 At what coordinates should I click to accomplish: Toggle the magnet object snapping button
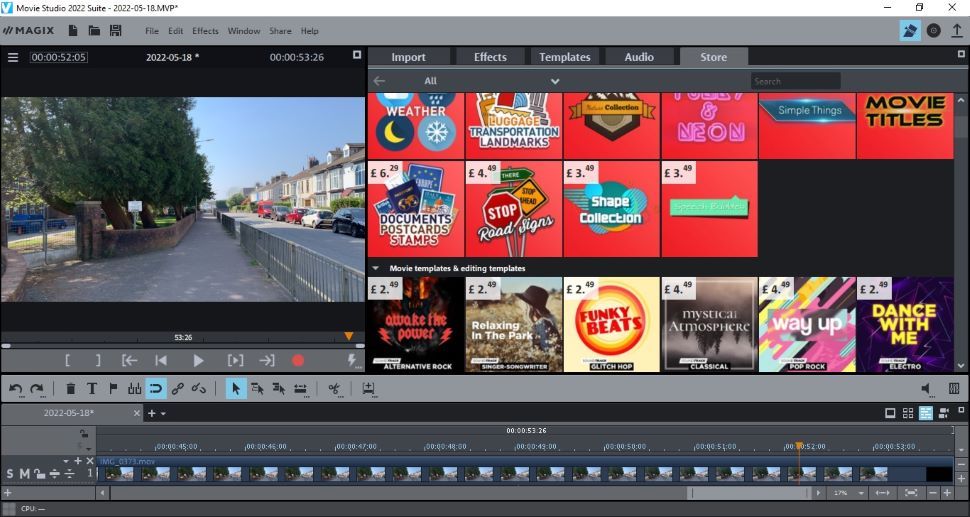156,389
